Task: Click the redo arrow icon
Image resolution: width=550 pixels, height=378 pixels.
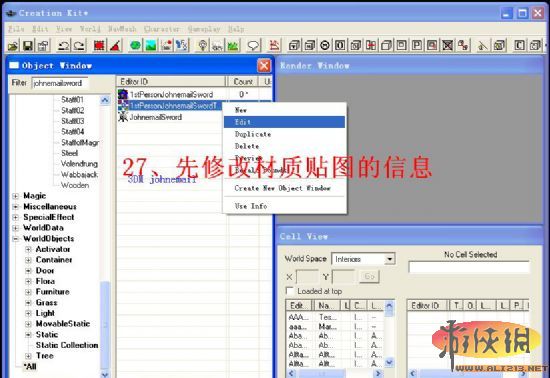Action: pyautogui.click(x=79, y=46)
